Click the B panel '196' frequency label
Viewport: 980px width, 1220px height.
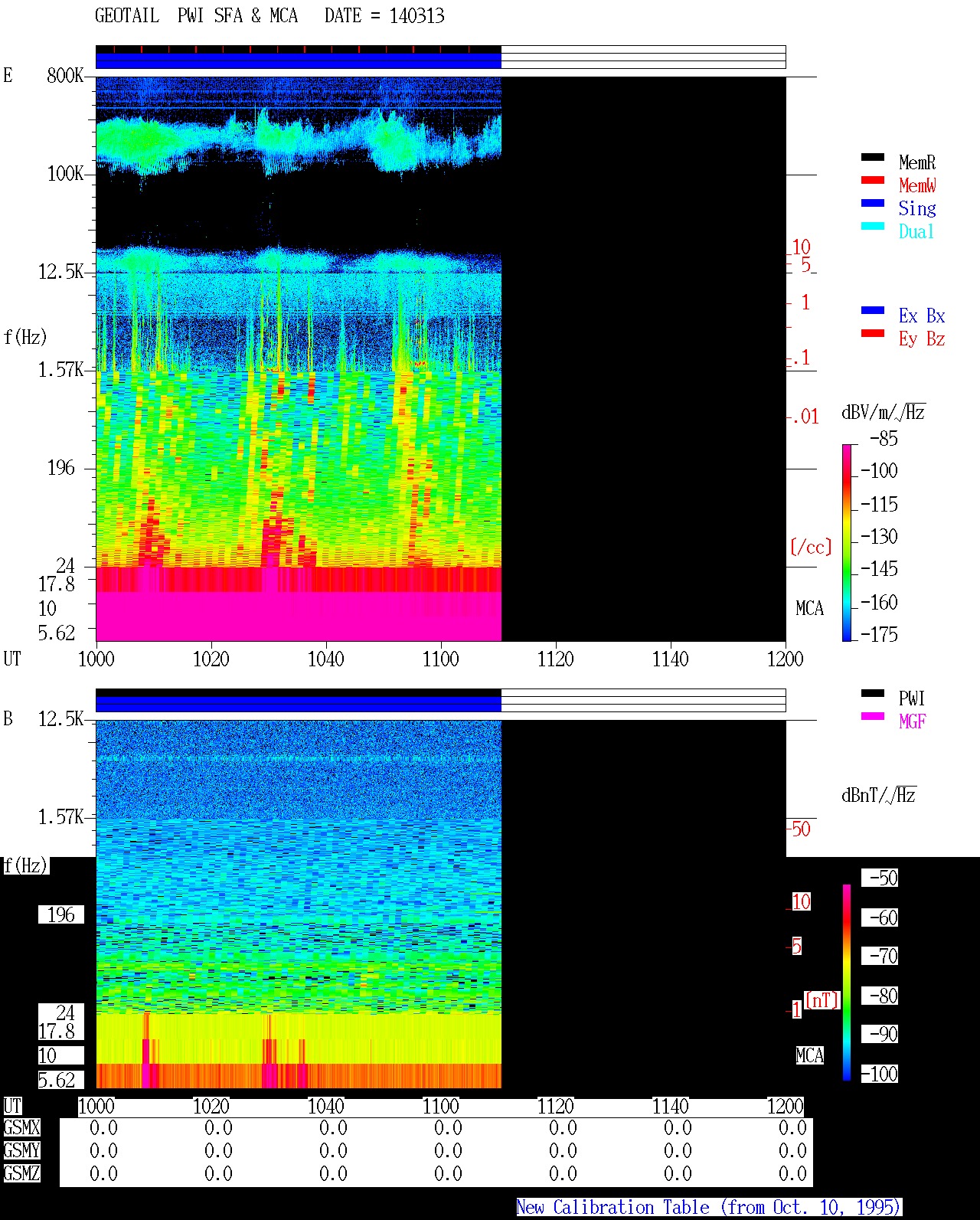pyautogui.click(x=61, y=914)
